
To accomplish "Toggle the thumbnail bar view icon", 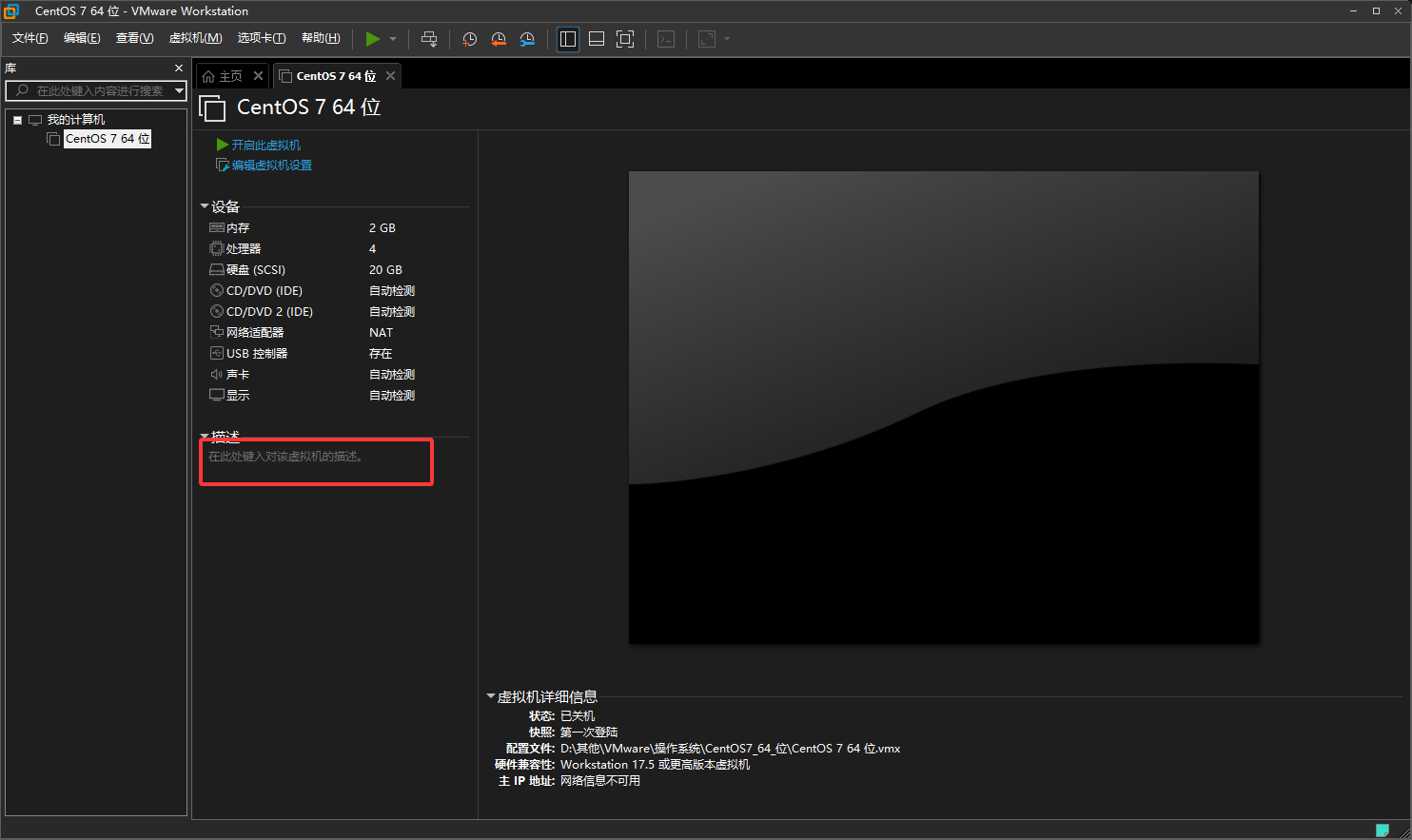I will 597,39.
